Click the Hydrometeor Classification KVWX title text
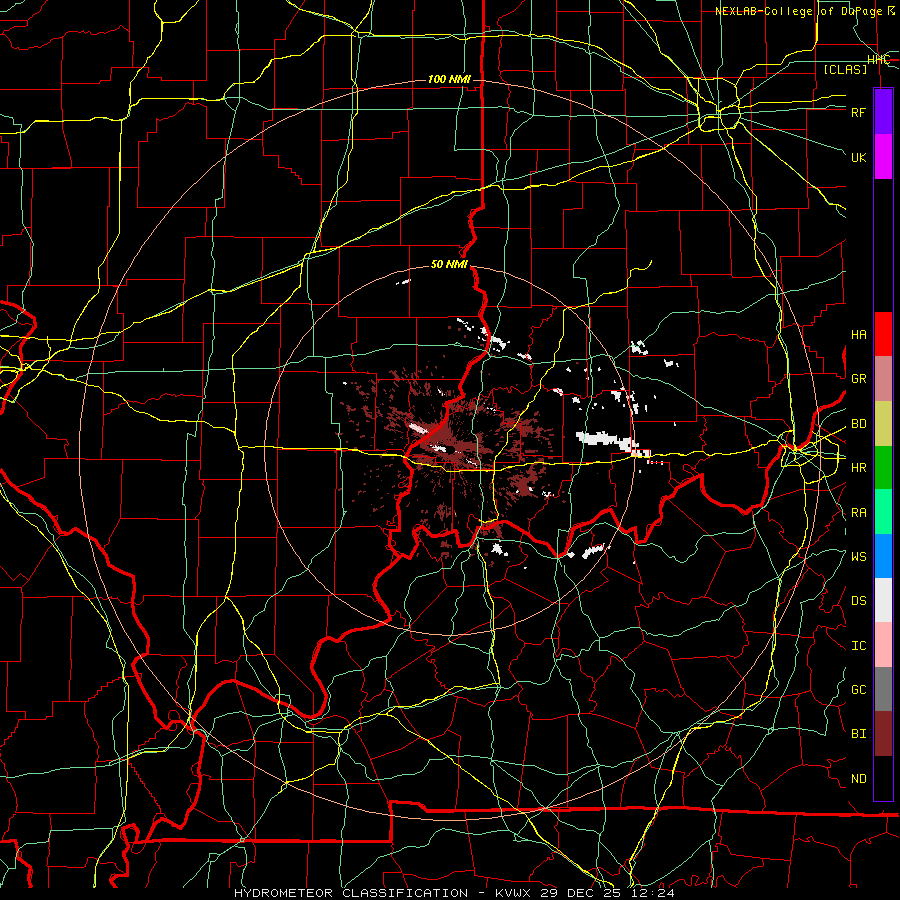Image resolution: width=900 pixels, height=900 pixels. tap(454, 893)
